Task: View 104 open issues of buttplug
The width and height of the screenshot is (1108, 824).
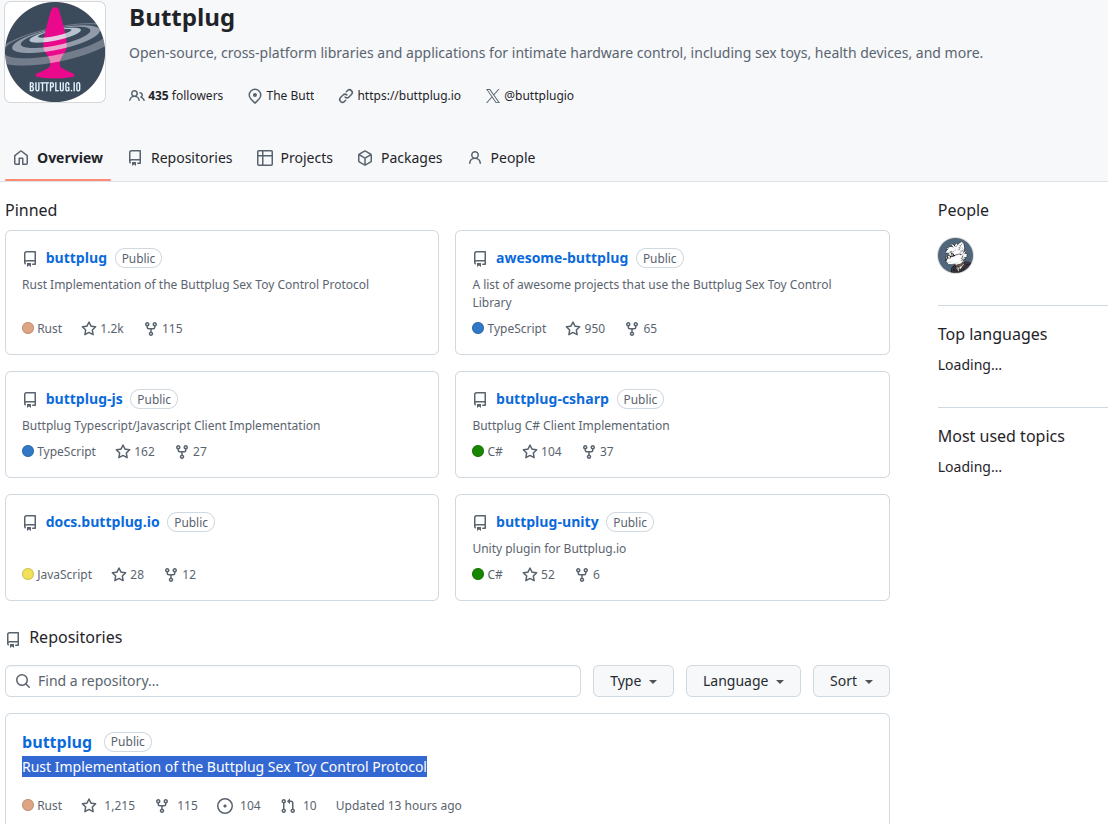Action: coord(239,806)
